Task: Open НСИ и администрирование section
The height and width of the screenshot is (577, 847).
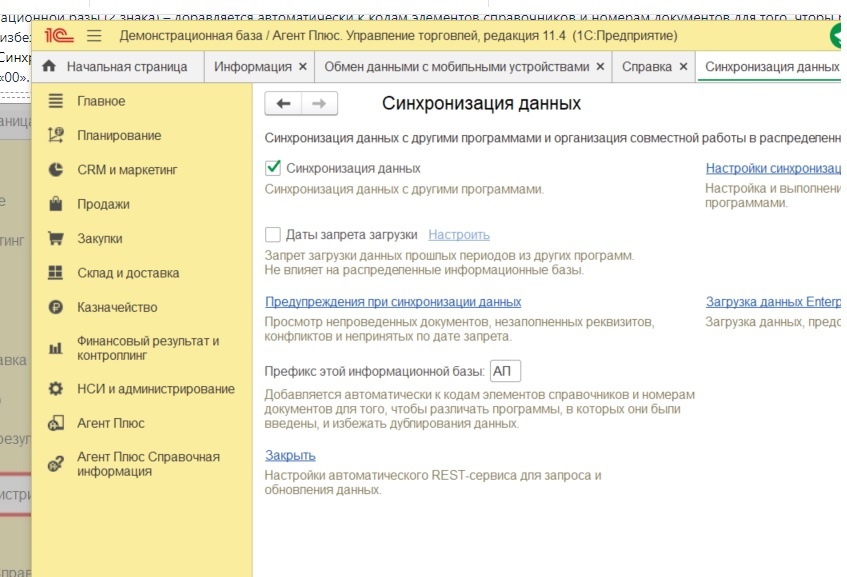Action: [156, 388]
